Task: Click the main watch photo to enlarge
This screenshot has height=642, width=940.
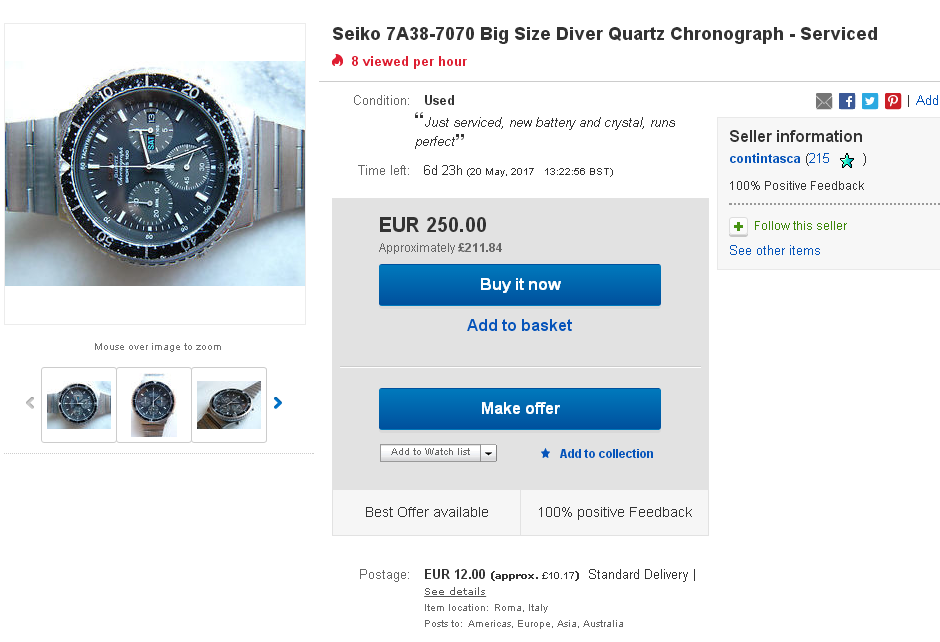Action: 155,175
